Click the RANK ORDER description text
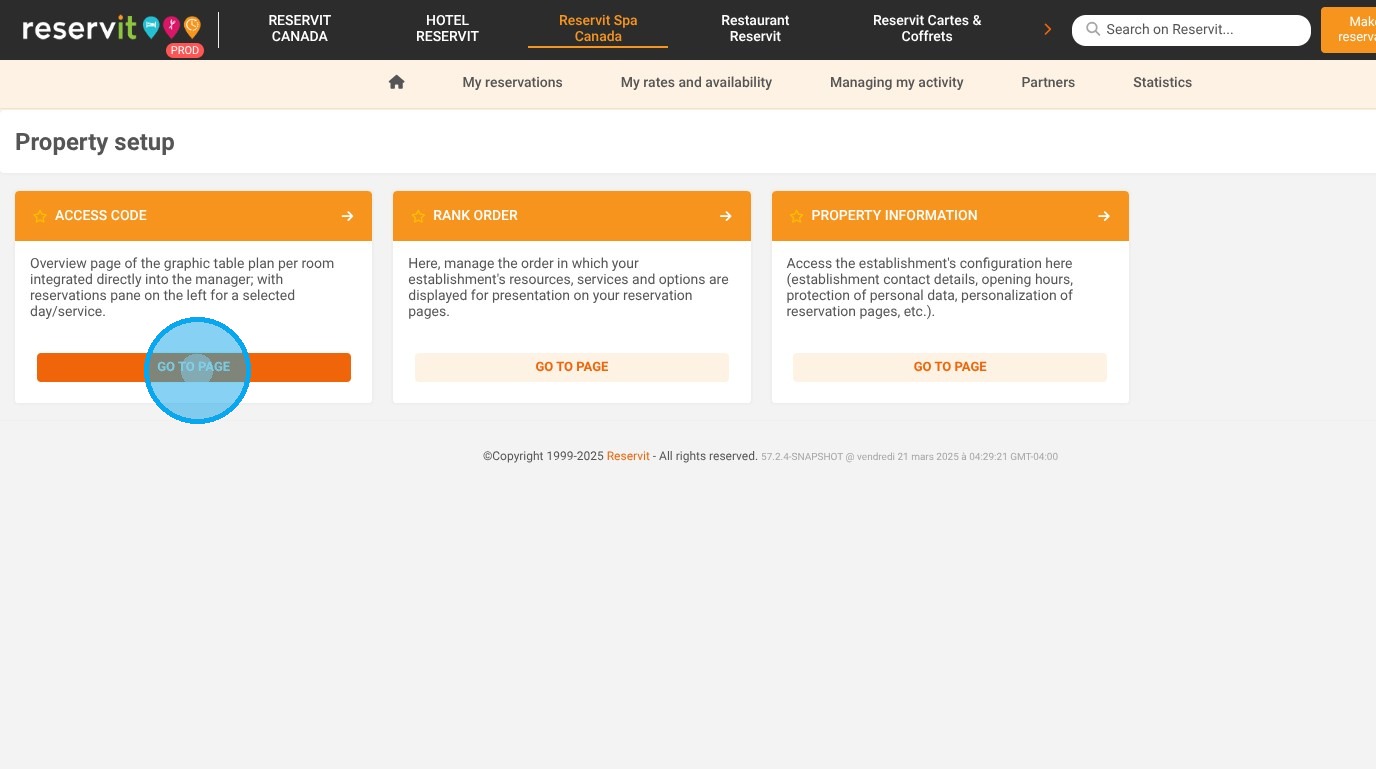Viewport: 1376px width, 769px height. 568,287
